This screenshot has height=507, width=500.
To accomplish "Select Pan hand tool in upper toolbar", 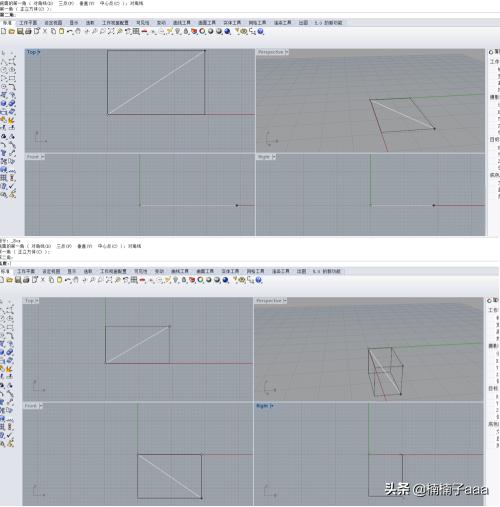I will [x=78, y=31].
